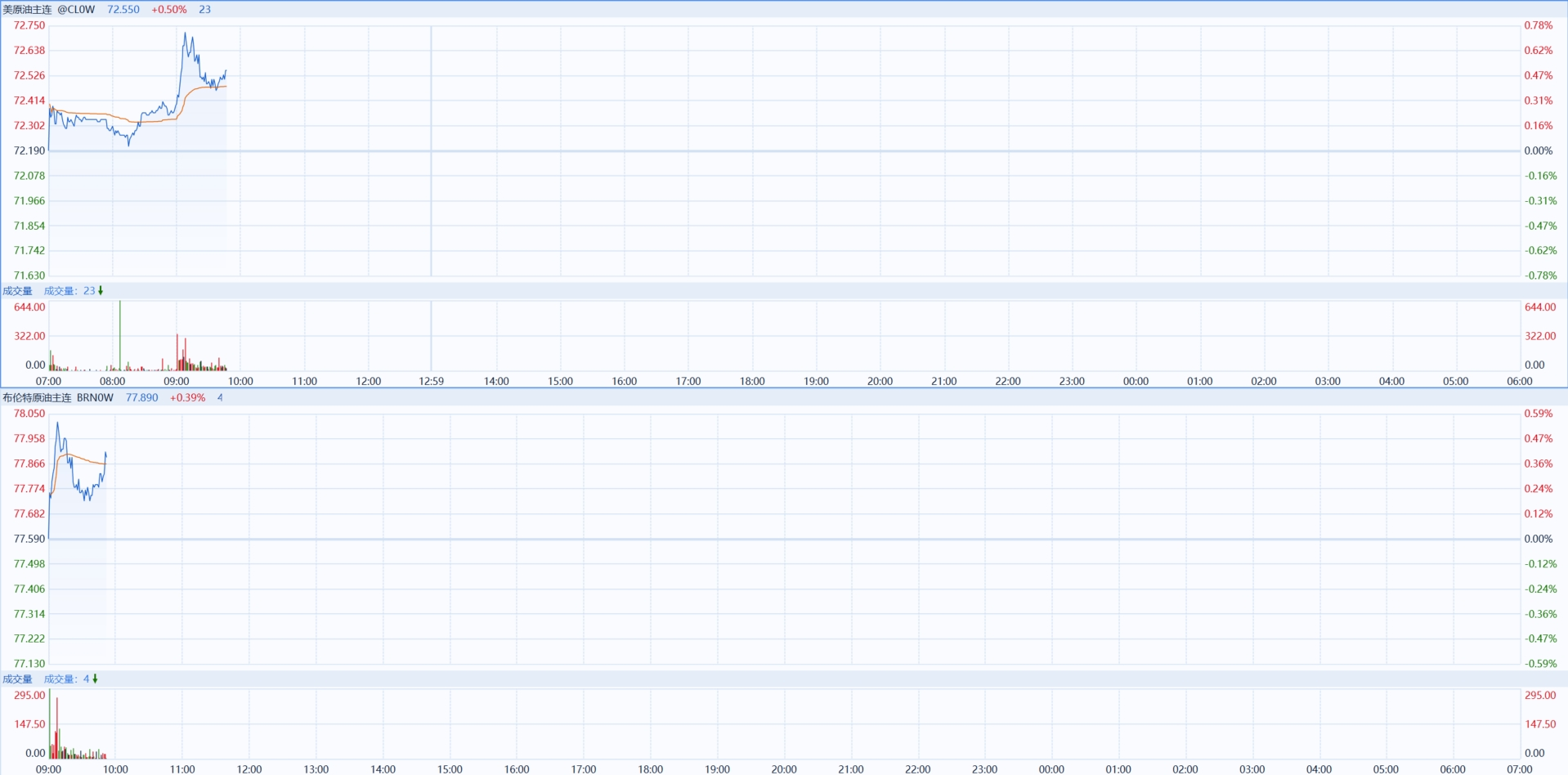The width and height of the screenshot is (1568, 775).
Task: Click the -0.36% percentage axis label
Action: pyautogui.click(x=1540, y=614)
